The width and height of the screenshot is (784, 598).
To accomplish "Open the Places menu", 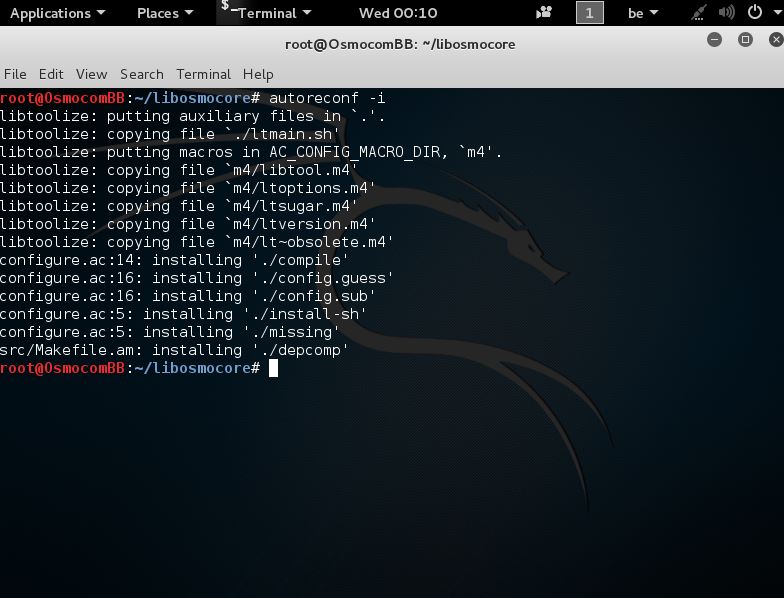I will (164, 13).
